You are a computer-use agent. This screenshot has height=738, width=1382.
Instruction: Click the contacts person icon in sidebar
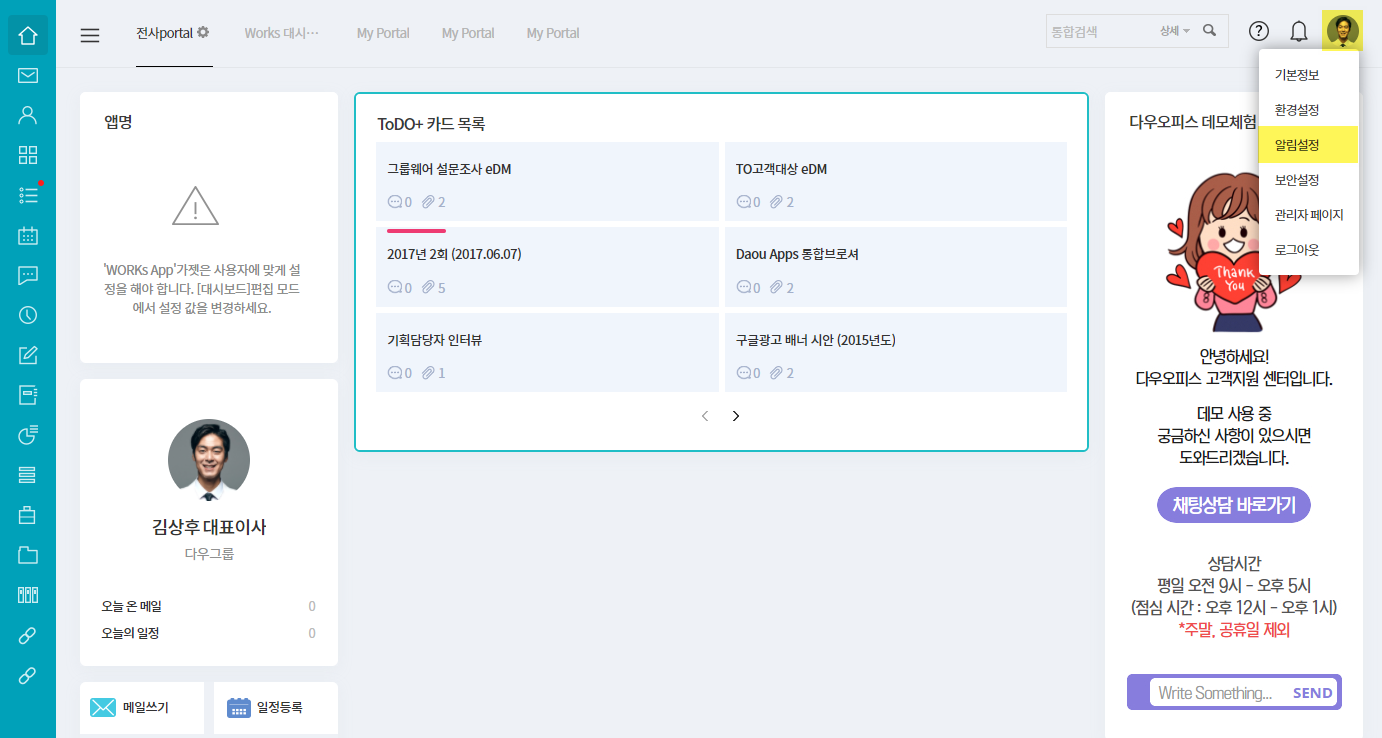[x=28, y=114]
